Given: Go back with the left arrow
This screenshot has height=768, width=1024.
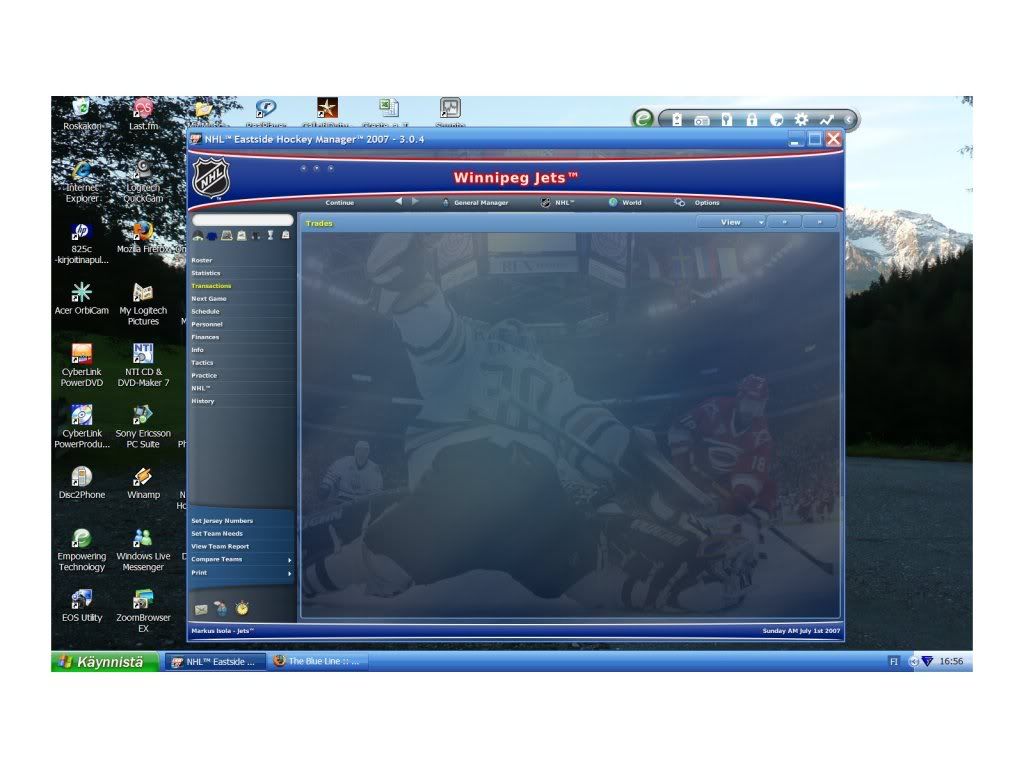Looking at the screenshot, I should coord(398,202).
